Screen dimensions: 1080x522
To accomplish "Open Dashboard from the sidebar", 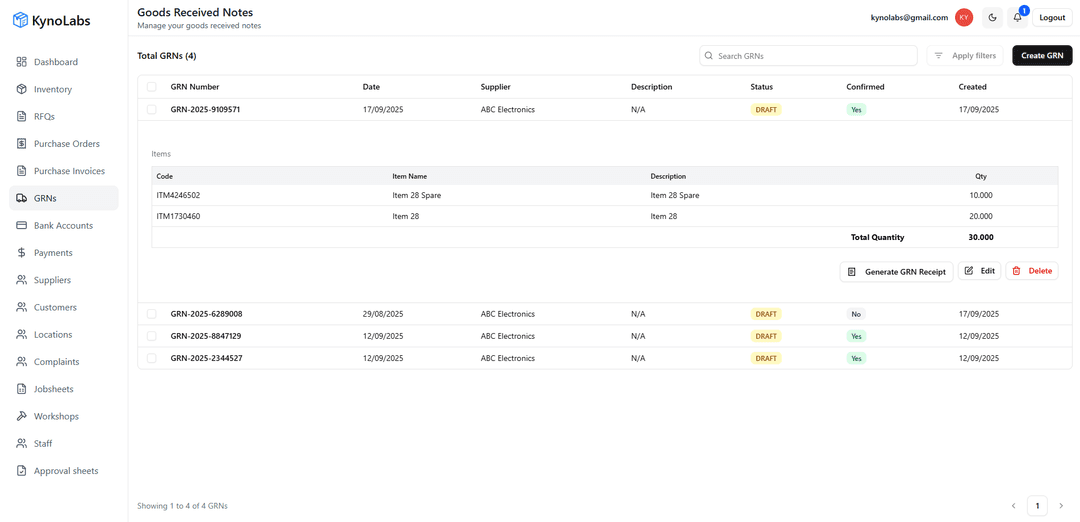I will tap(55, 62).
